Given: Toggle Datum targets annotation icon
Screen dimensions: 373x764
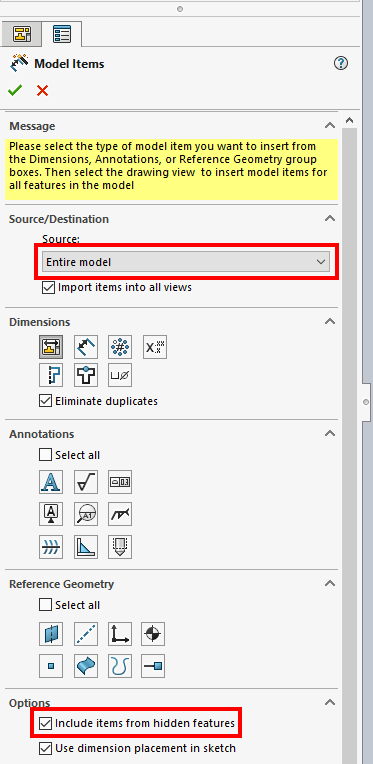Looking at the screenshot, I should tap(86, 514).
